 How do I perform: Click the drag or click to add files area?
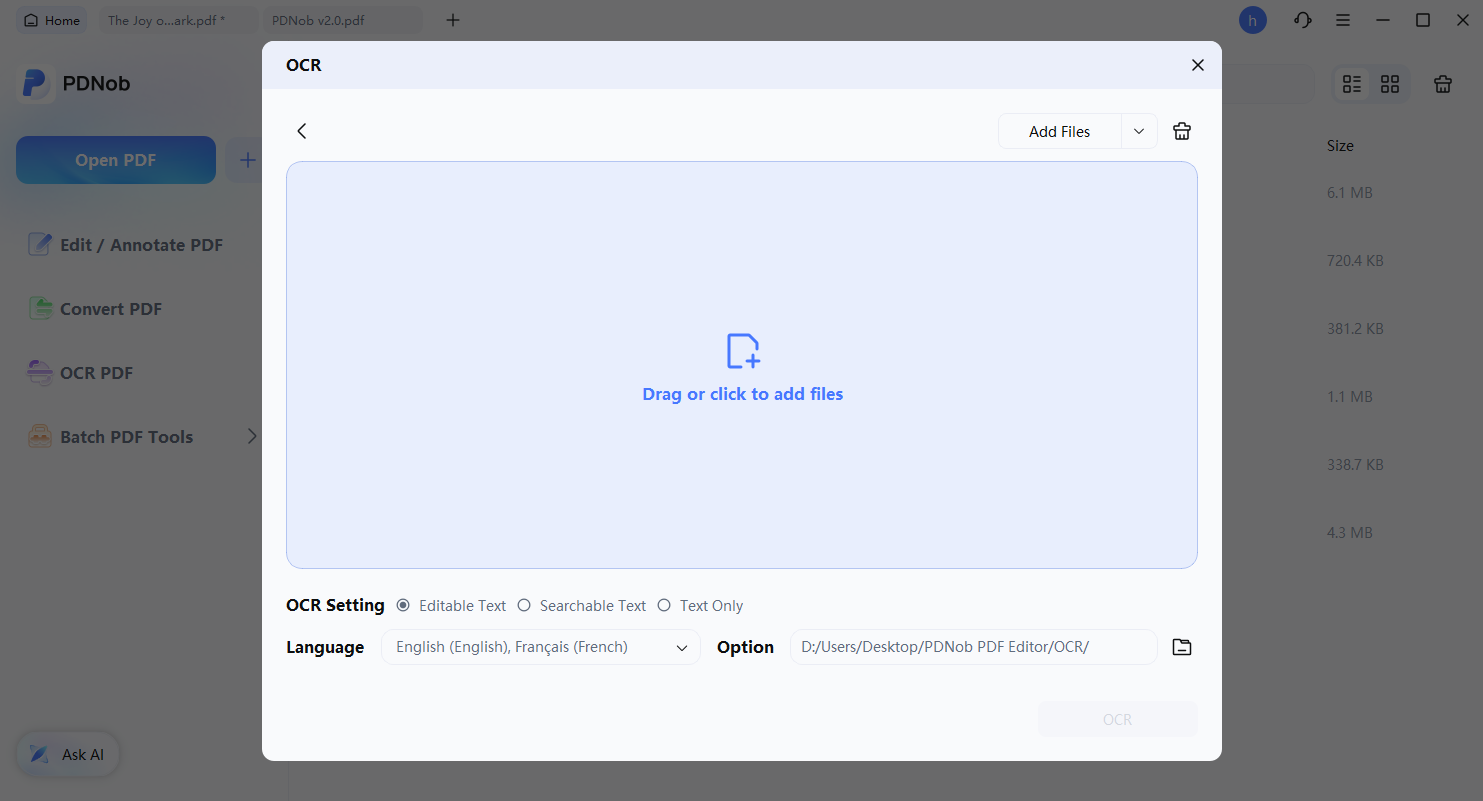pyautogui.click(x=742, y=365)
